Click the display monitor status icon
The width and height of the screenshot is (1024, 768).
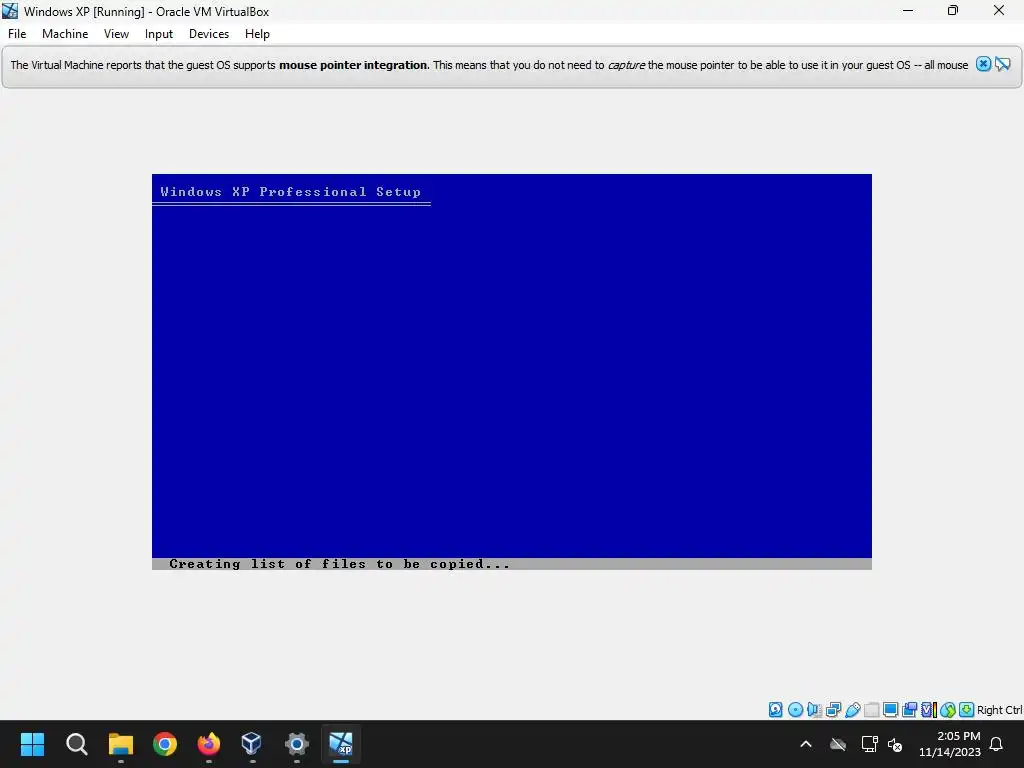pos(890,710)
